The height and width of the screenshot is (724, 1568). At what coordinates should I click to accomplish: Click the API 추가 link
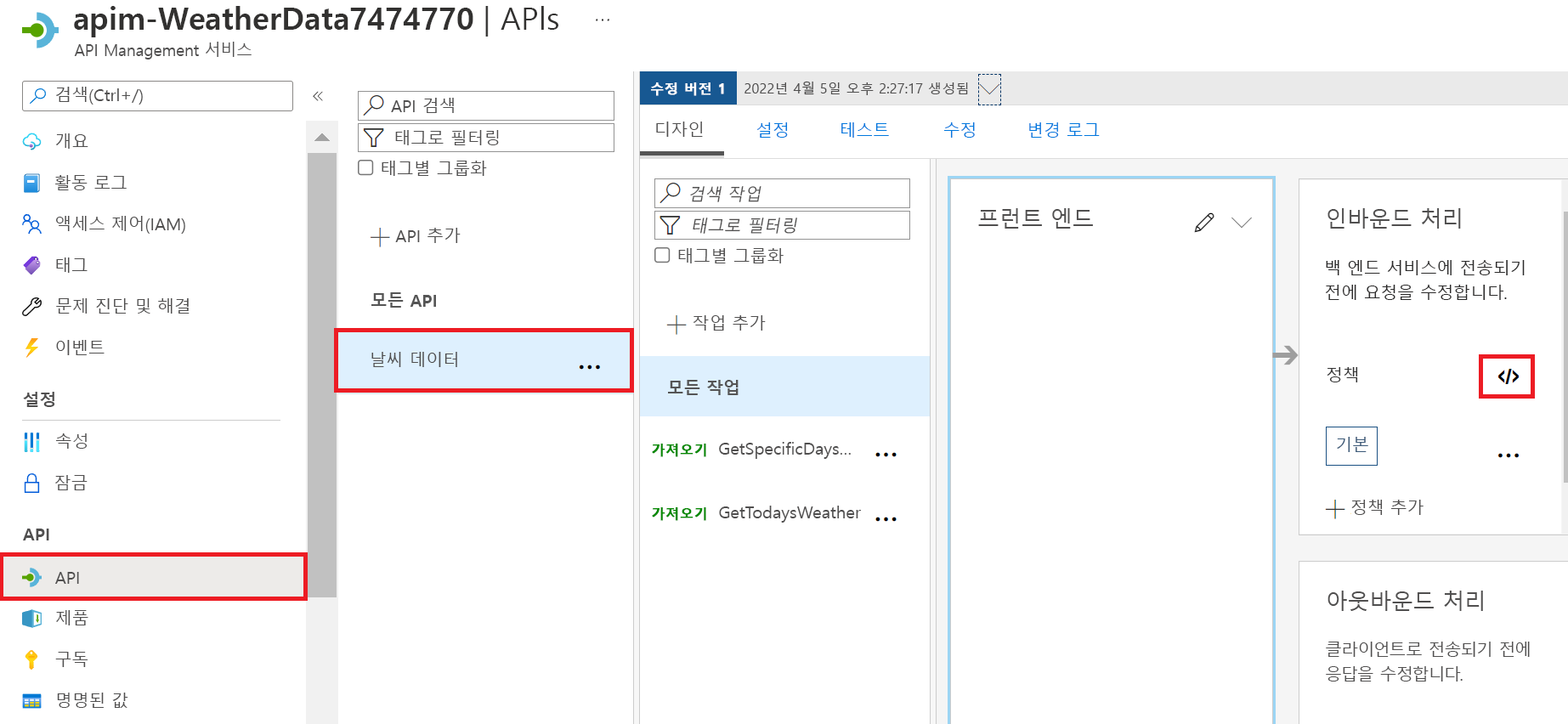point(427,236)
